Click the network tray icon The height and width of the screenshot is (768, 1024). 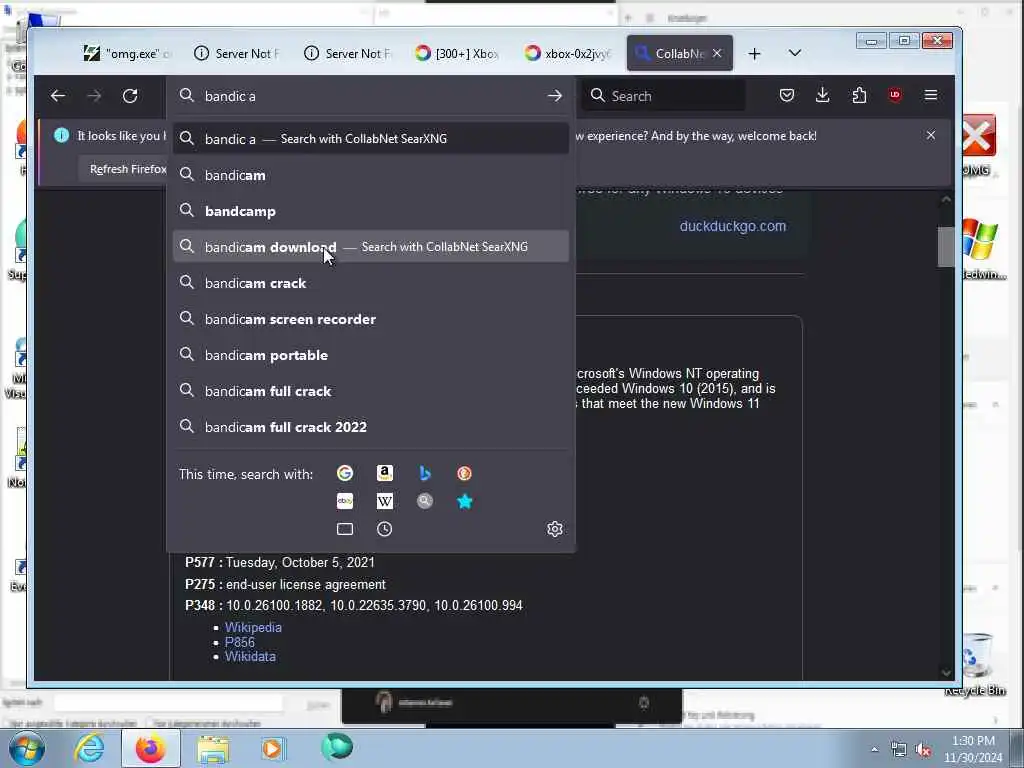[x=899, y=750]
